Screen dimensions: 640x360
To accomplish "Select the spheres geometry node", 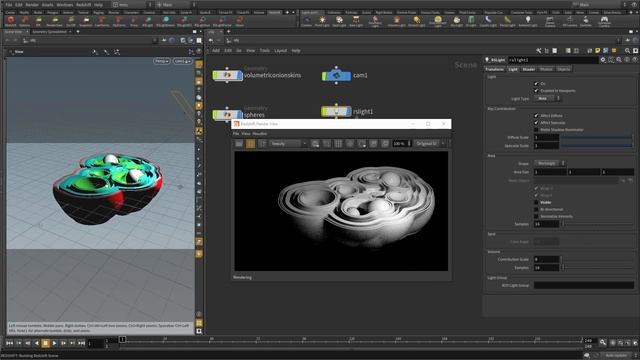I will tap(228, 115).
